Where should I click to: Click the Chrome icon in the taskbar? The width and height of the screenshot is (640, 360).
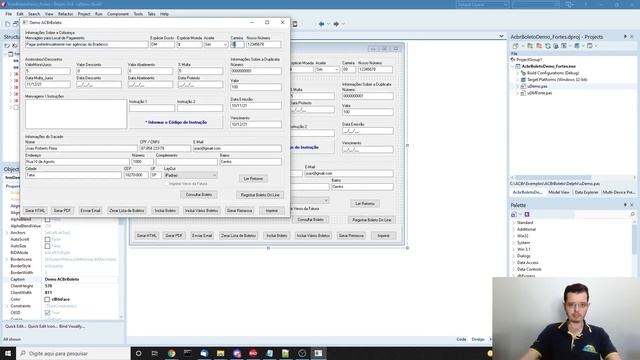pos(171,353)
